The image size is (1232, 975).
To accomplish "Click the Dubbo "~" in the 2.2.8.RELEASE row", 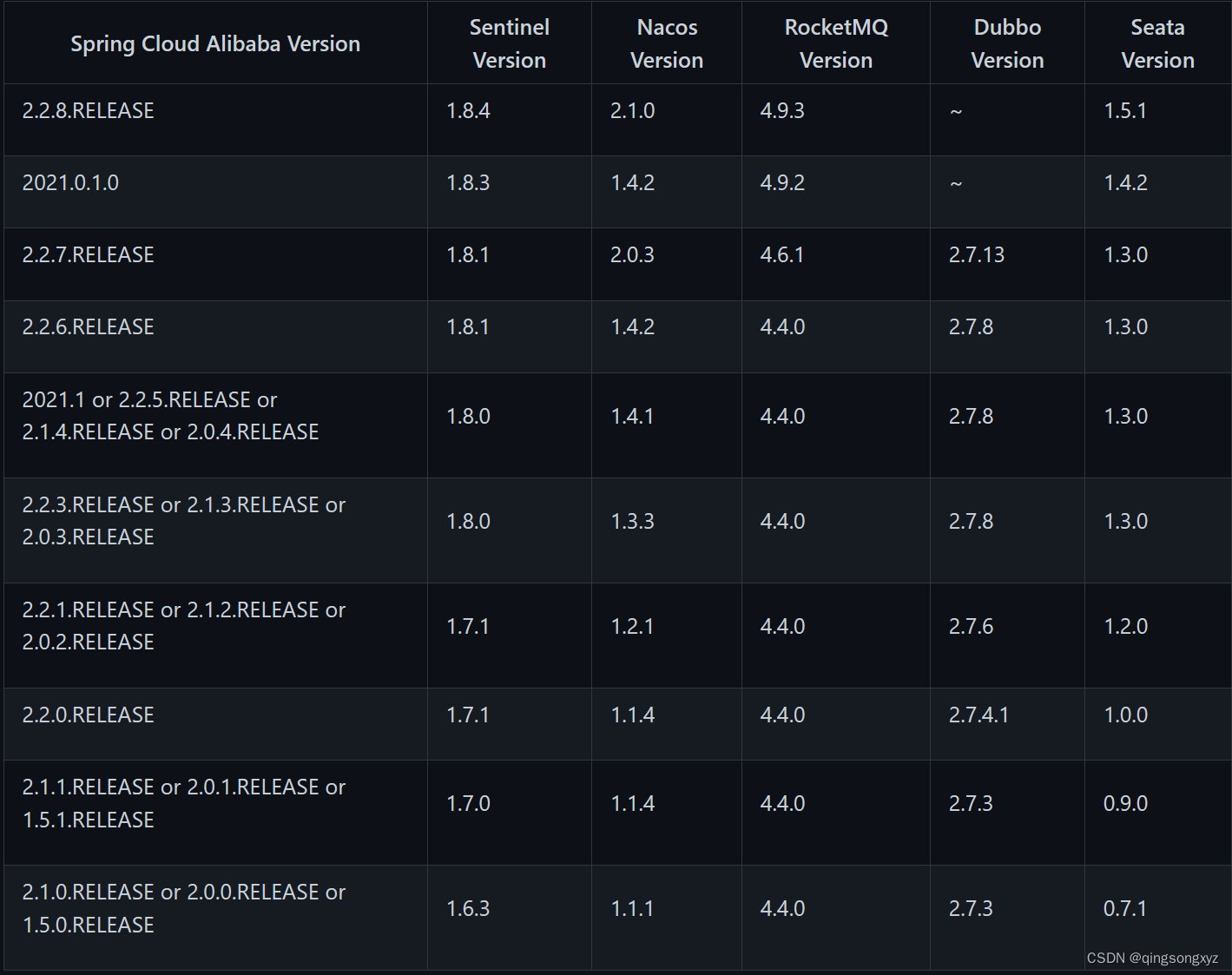I will point(956,112).
